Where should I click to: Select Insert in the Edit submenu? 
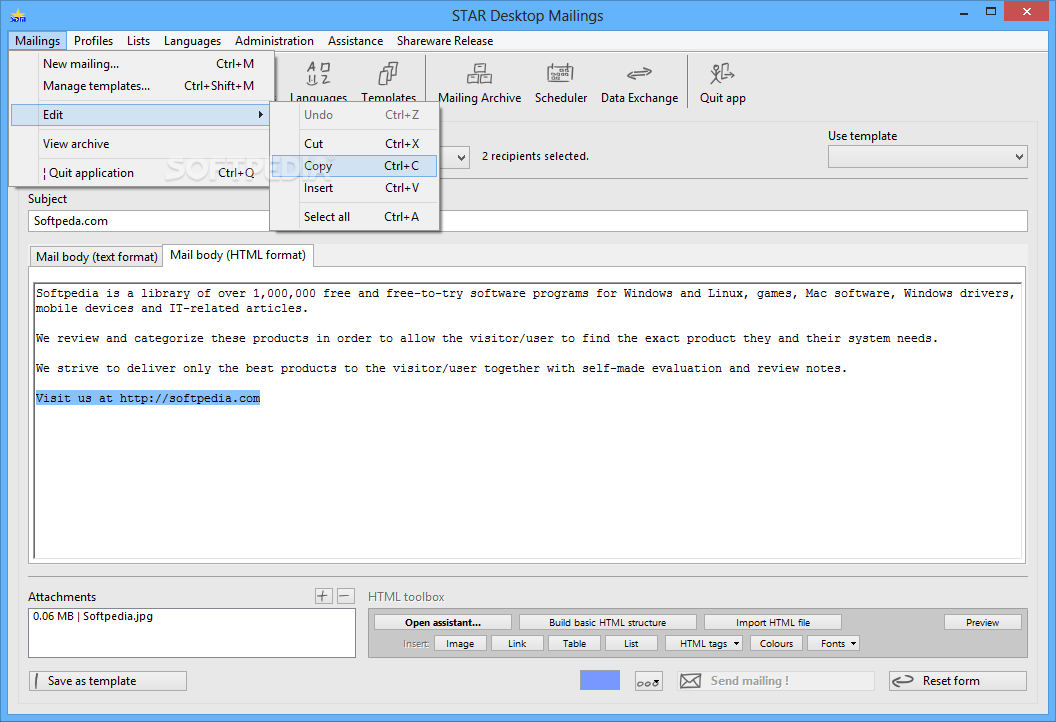pos(355,188)
